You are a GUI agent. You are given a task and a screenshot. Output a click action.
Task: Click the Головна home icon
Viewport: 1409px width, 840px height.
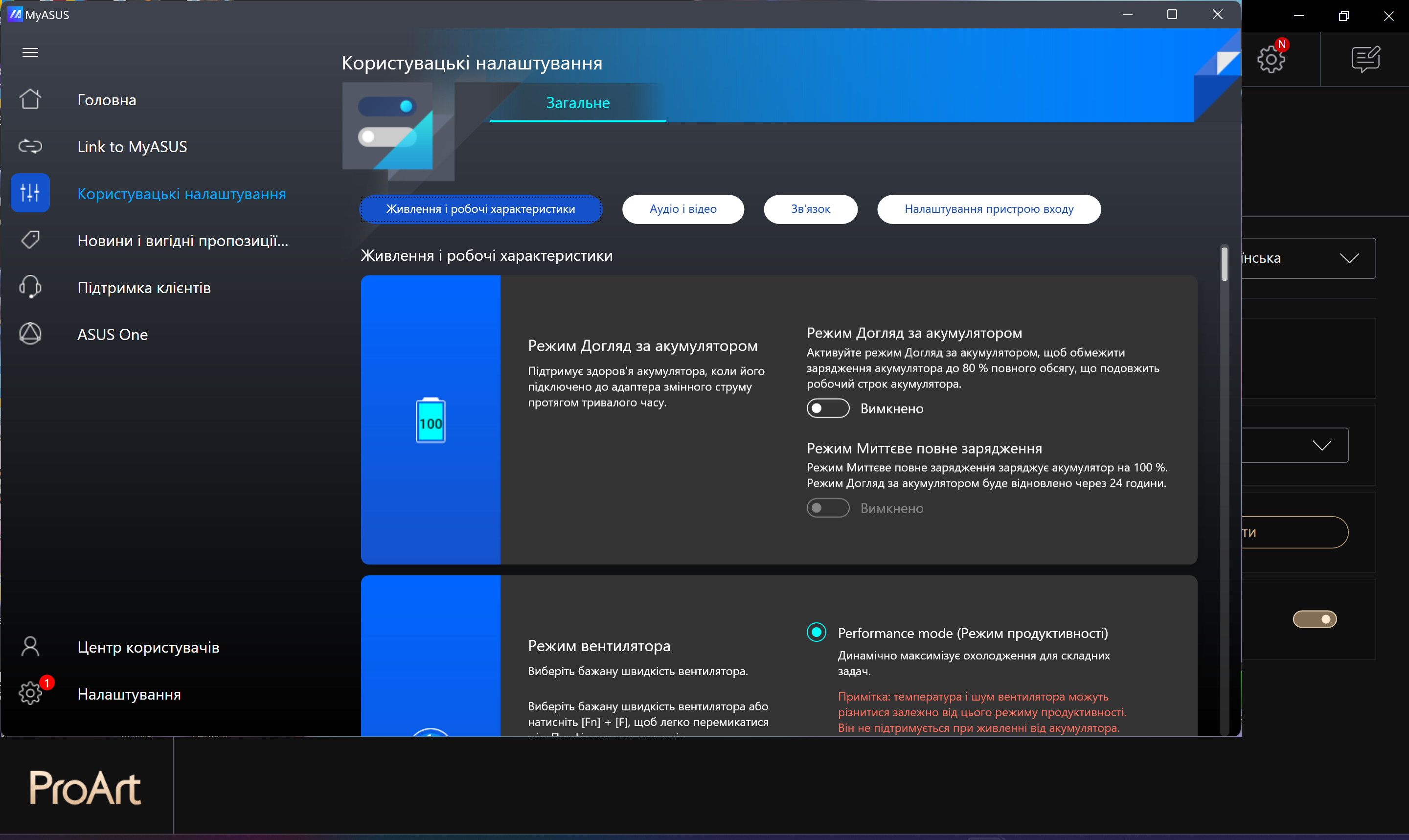[30, 100]
